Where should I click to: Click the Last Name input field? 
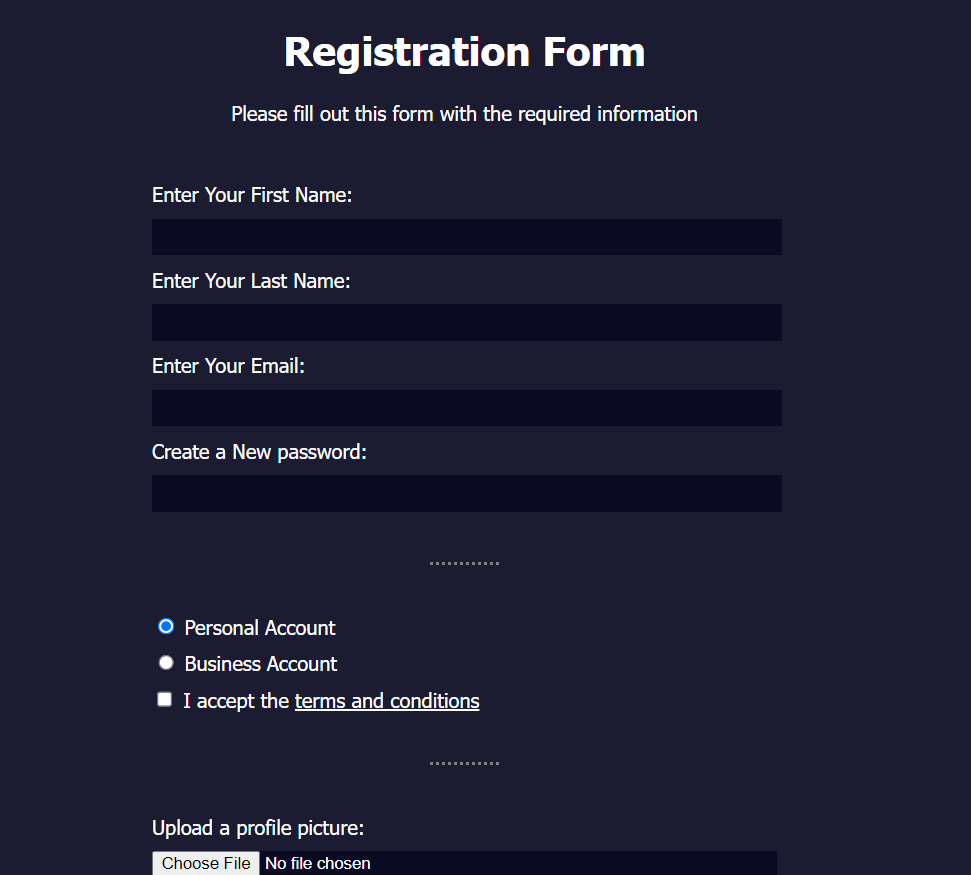coord(466,322)
